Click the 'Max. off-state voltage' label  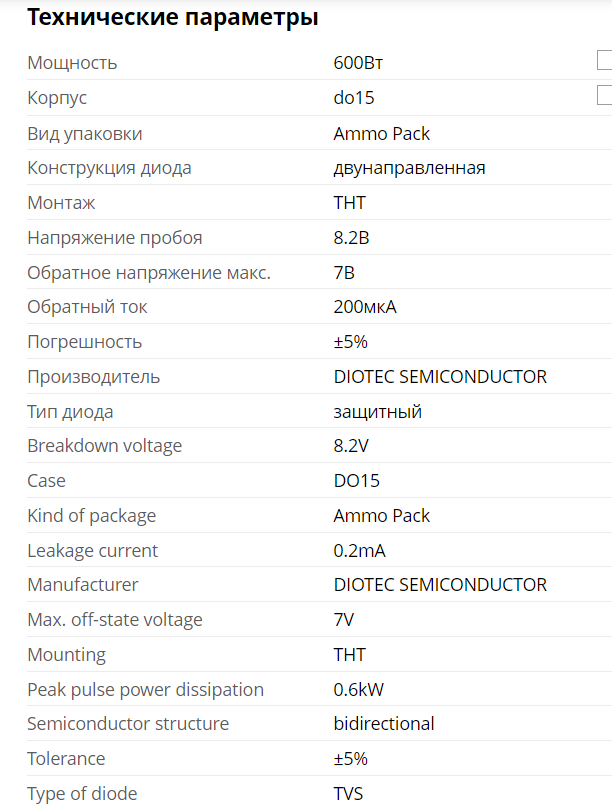pos(115,620)
